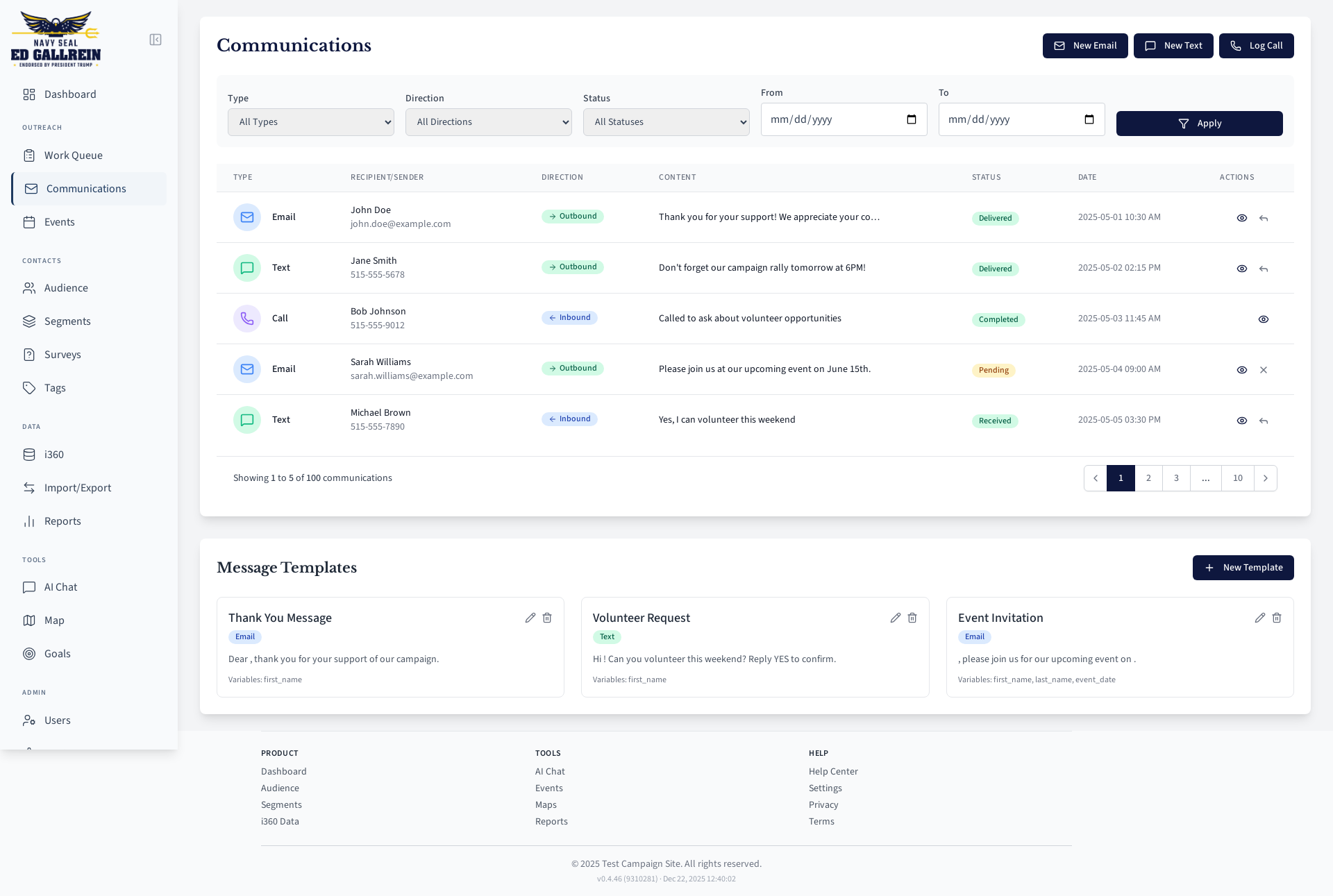
Task: View Sarah Williams' email details
Action: point(1242,370)
